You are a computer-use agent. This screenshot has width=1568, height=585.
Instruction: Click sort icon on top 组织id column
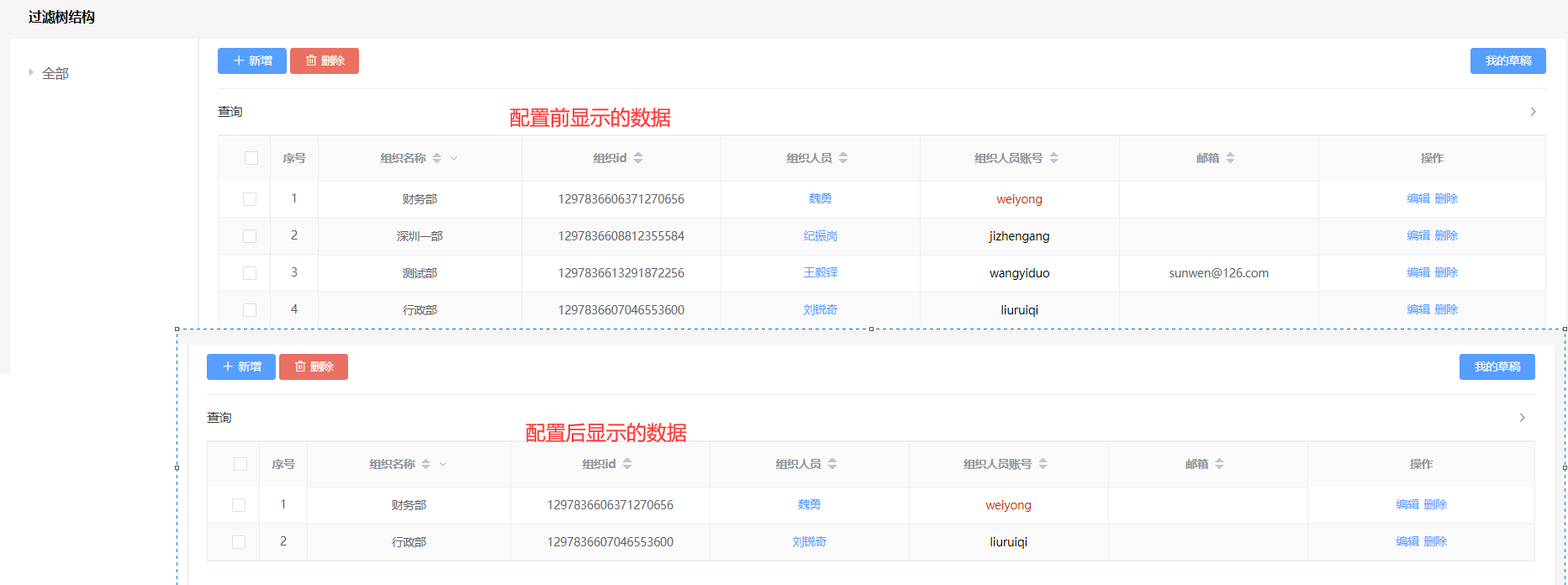(638, 158)
